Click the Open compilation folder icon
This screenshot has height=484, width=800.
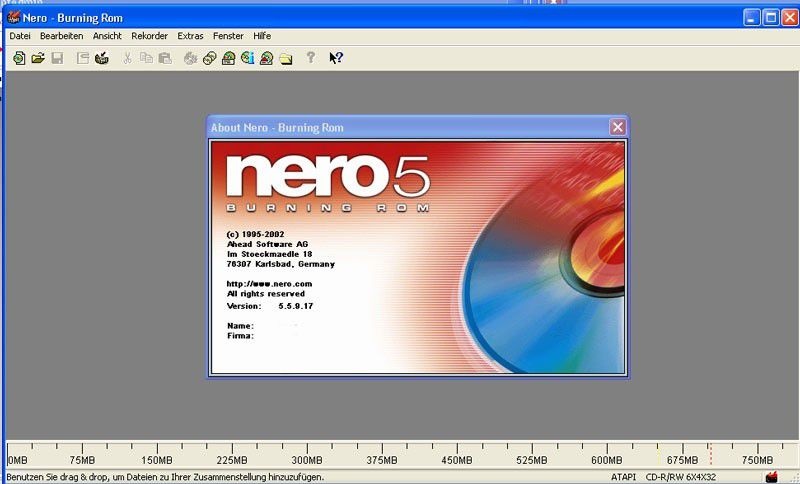[38, 58]
